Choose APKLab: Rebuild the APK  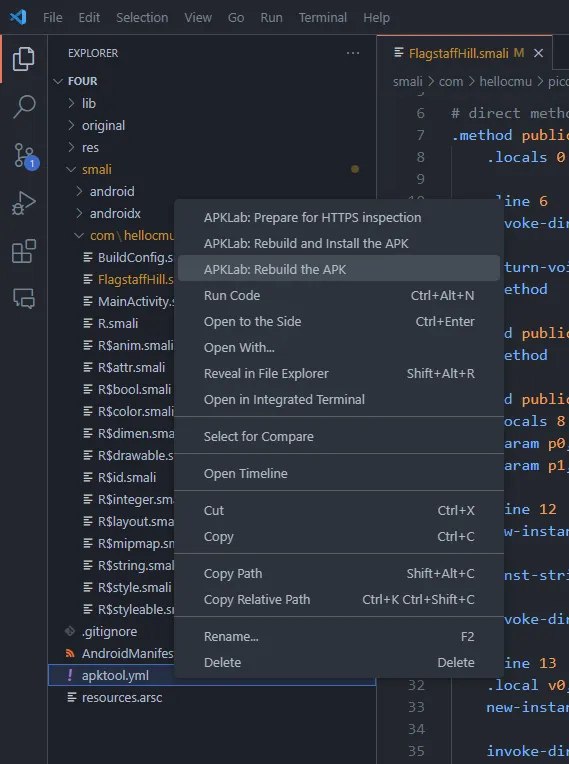click(x=339, y=269)
